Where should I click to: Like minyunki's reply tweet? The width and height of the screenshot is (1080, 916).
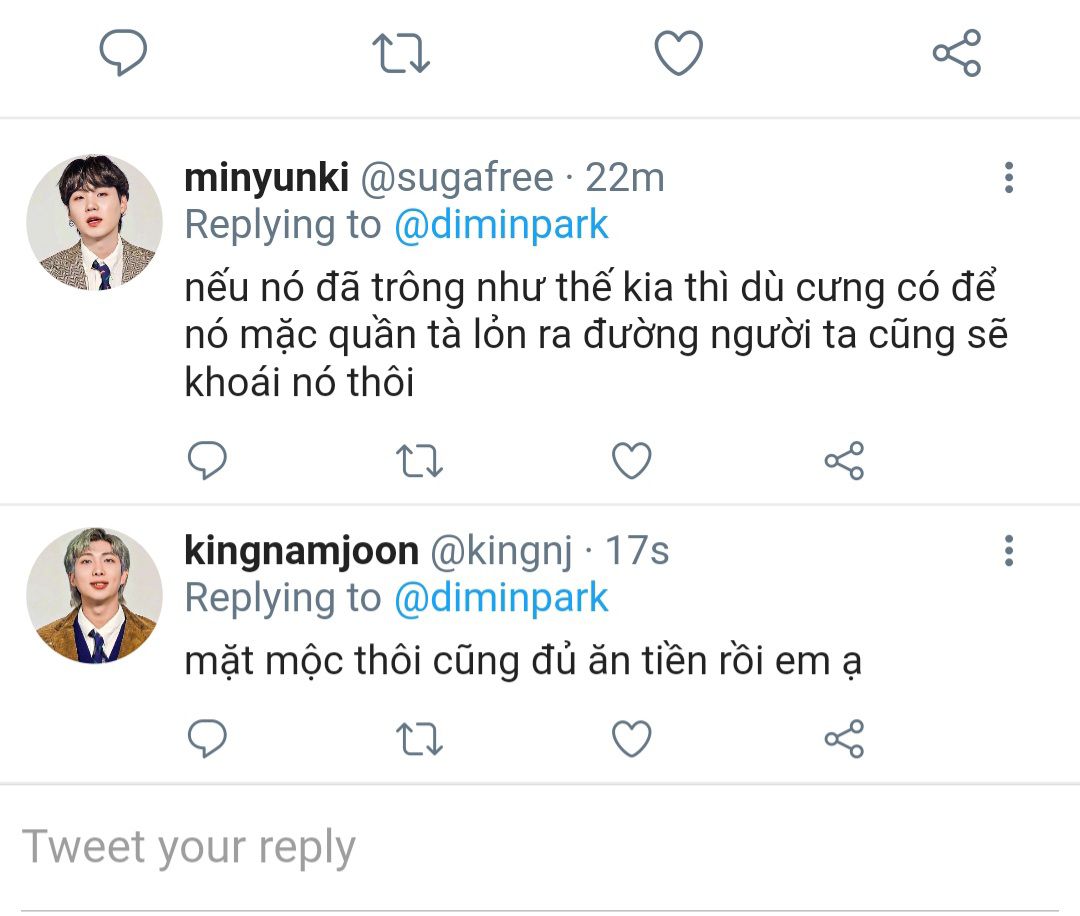[x=632, y=461]
